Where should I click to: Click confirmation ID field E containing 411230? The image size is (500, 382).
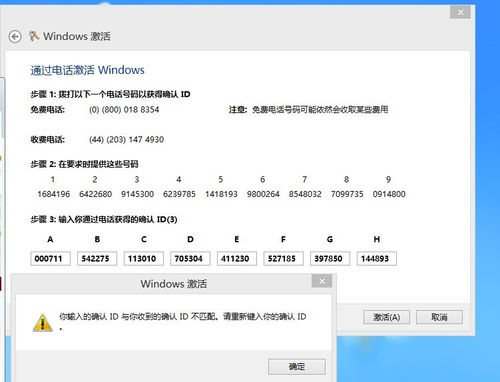(x=237, y=258)
